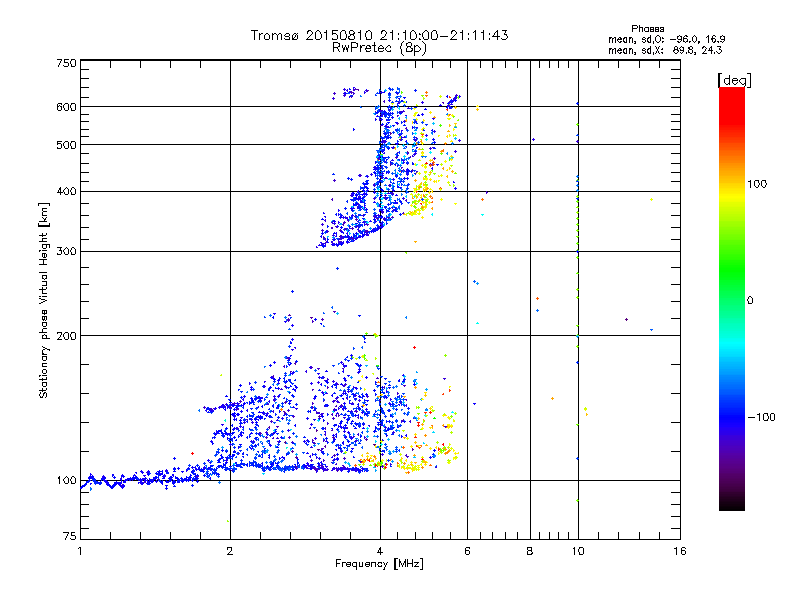Click the y-axis tick label '600'
Viewport: 800px width, 600px height.
[x=66, y=107]
